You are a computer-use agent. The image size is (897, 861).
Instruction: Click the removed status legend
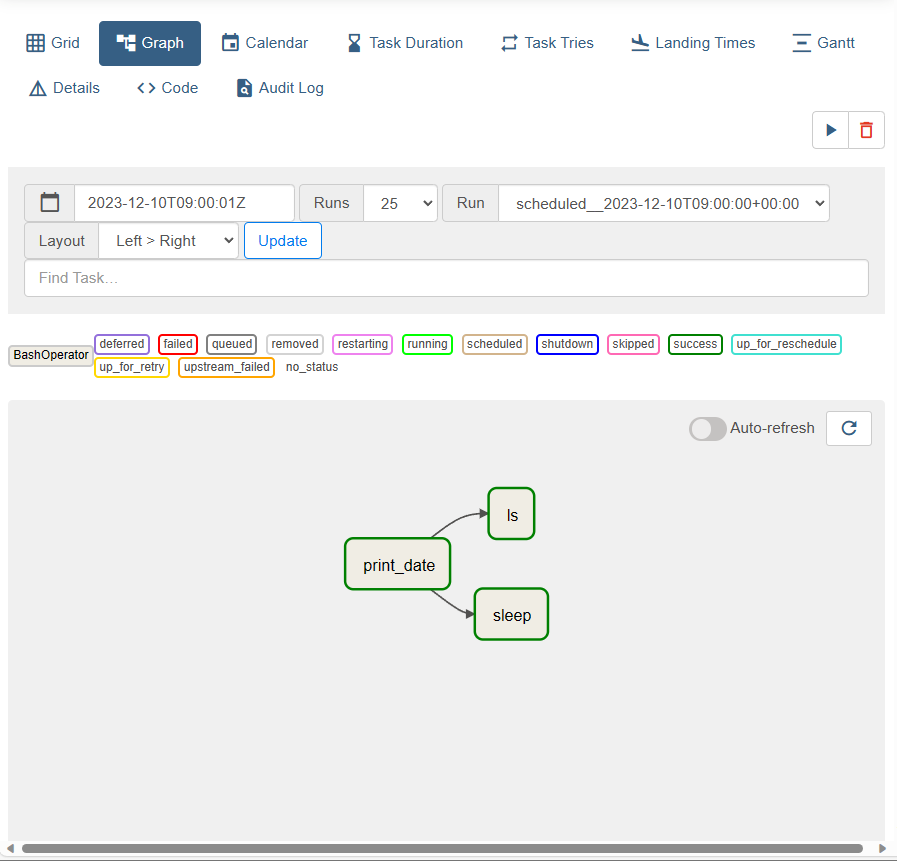tap(295, 344)
